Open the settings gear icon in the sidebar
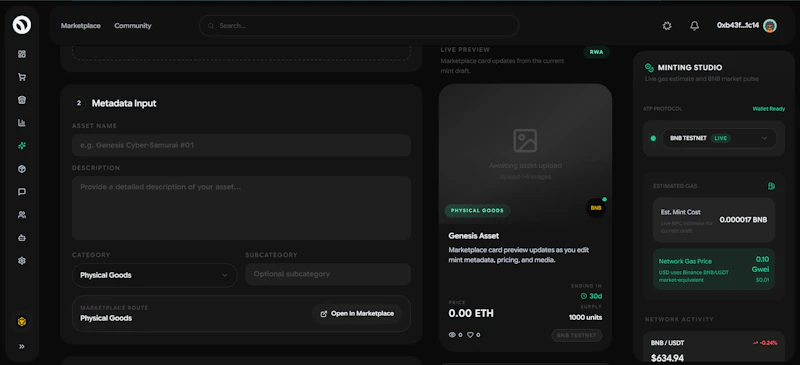The width and height of the screenshot is (800, 365). (x=21, y=261)
